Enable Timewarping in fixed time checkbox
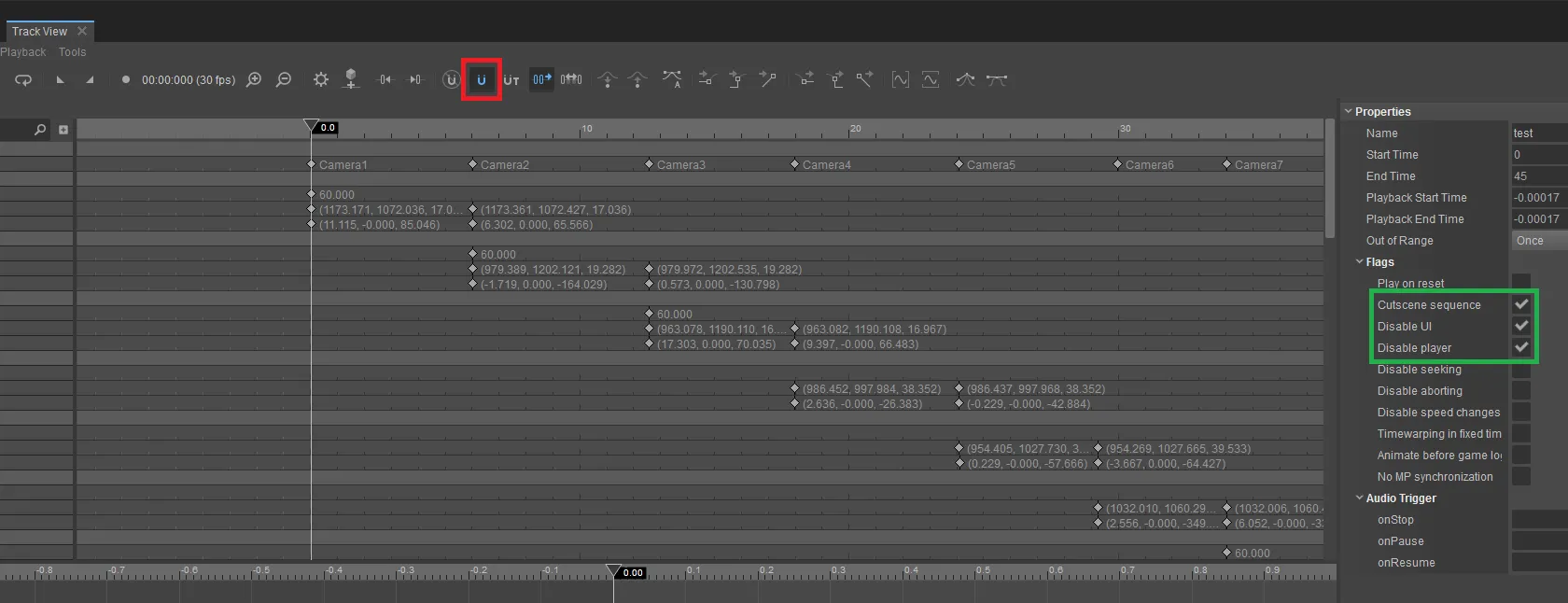Viewport: 1568px width, 603px height. coord(1521,433)
